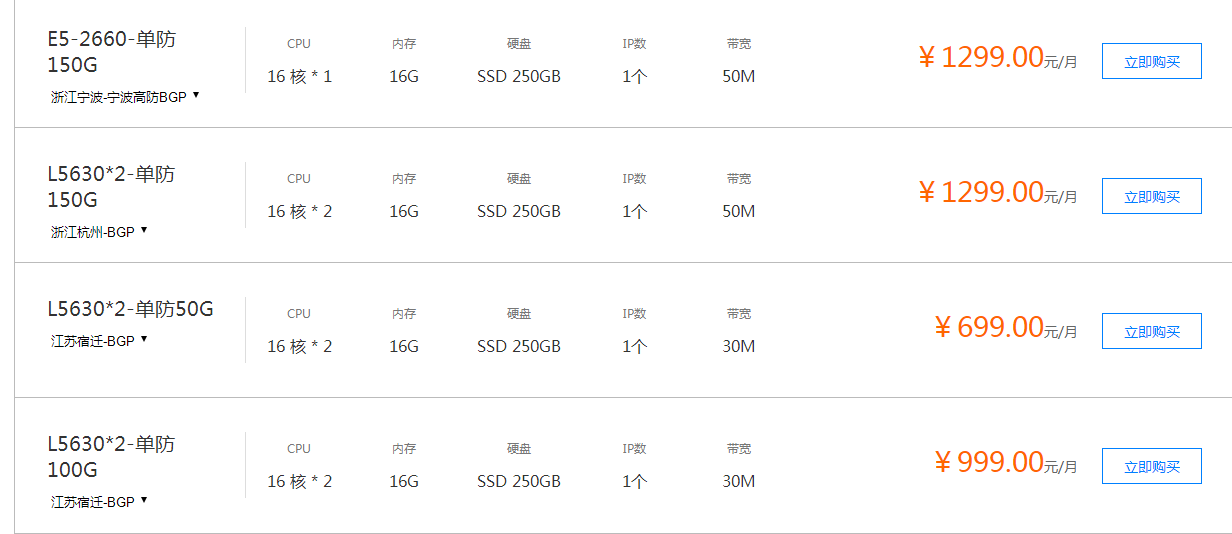
Task: Click the 16G memory value in the 浙江杭州-BGP row
Action: [404, 212]
